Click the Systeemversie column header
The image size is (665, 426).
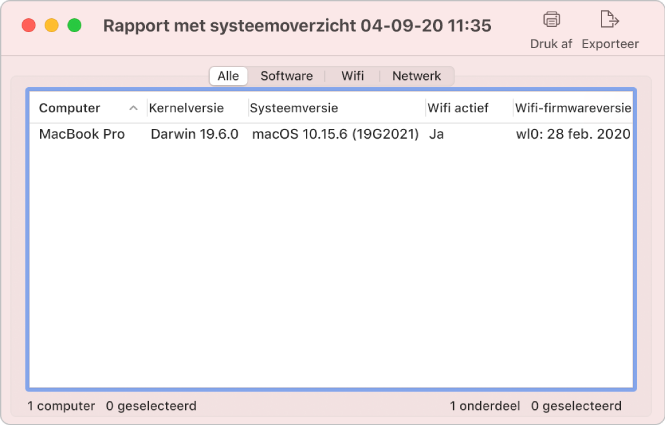[293, 108]
